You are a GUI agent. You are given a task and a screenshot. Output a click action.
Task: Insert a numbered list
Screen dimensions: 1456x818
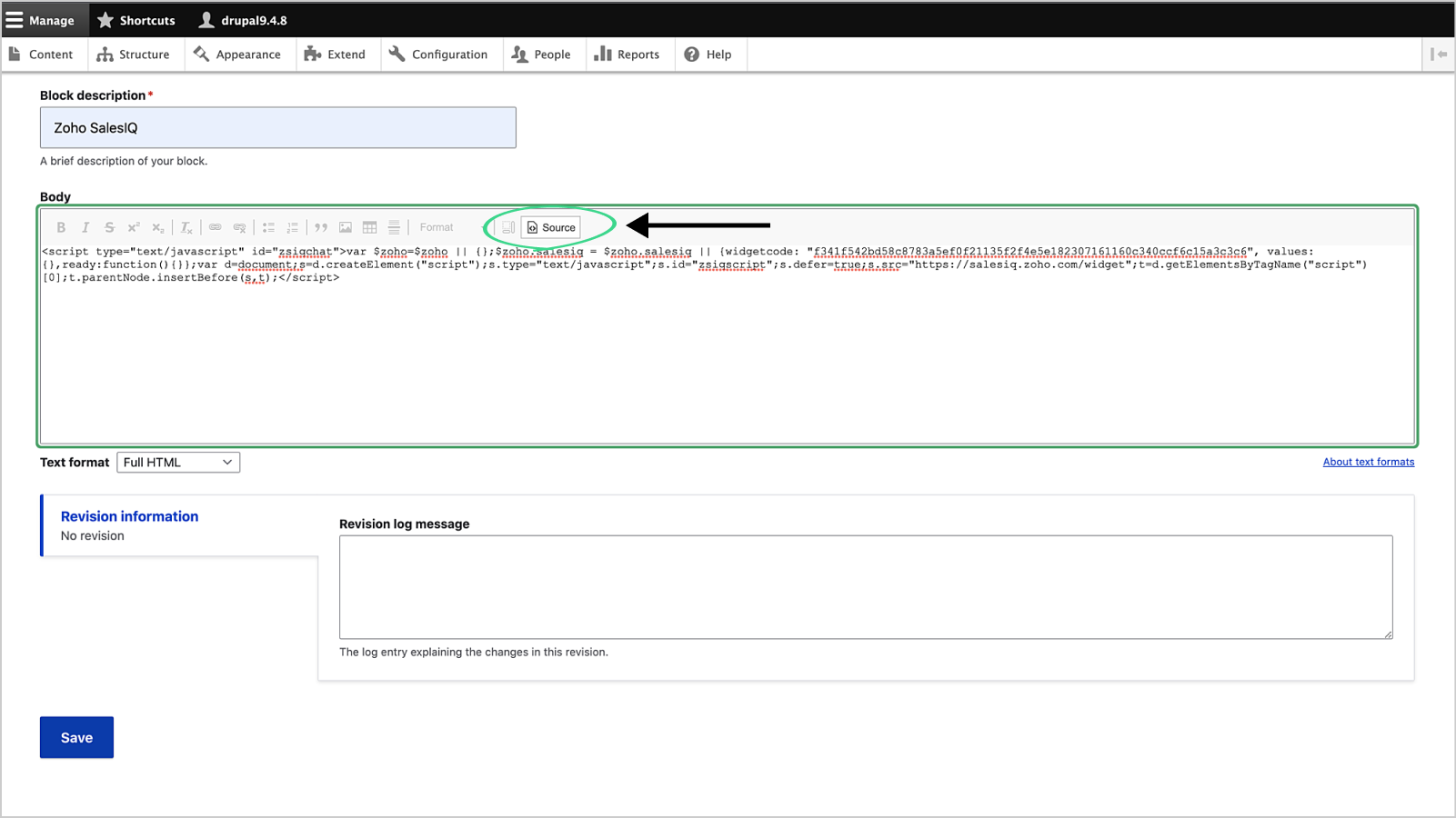(x=293, y=227)
